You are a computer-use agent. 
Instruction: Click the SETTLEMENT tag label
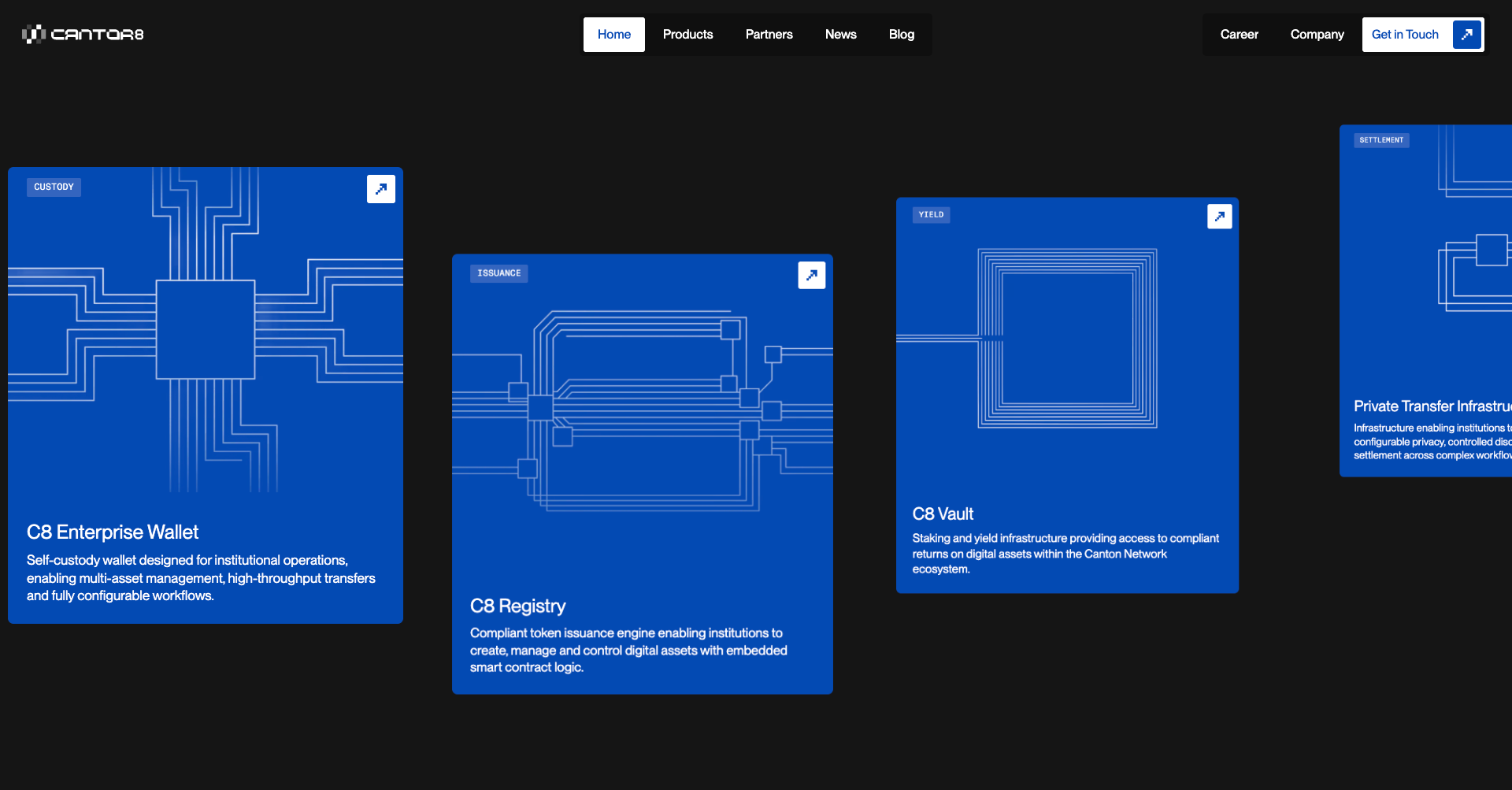(1381, 140)
